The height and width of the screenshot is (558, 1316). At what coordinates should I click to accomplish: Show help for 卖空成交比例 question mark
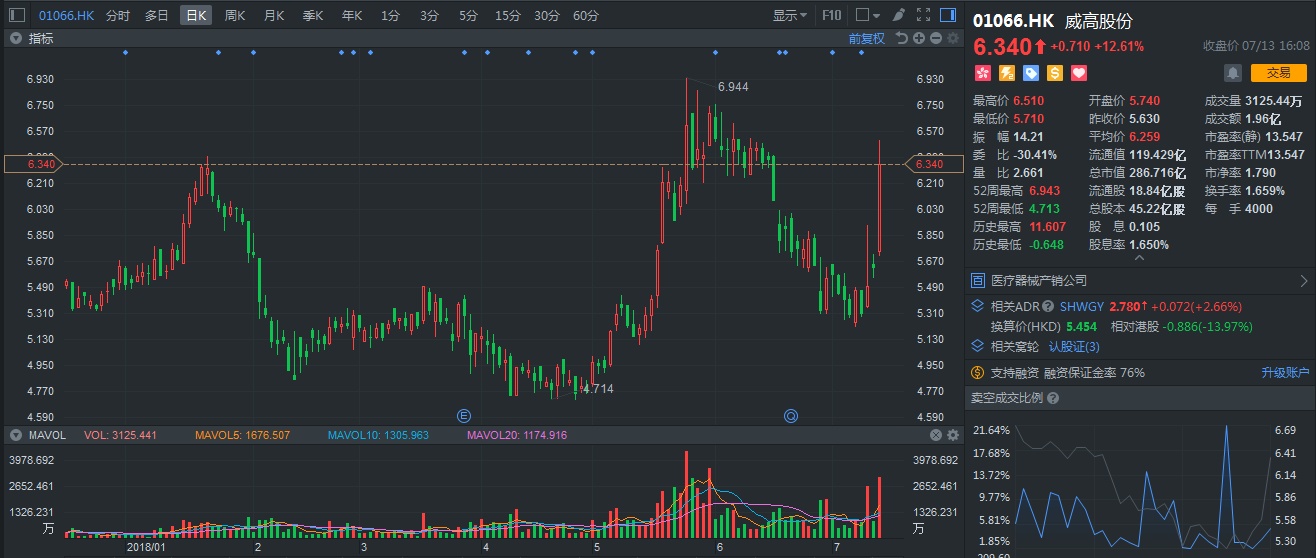click(1054, 398)
